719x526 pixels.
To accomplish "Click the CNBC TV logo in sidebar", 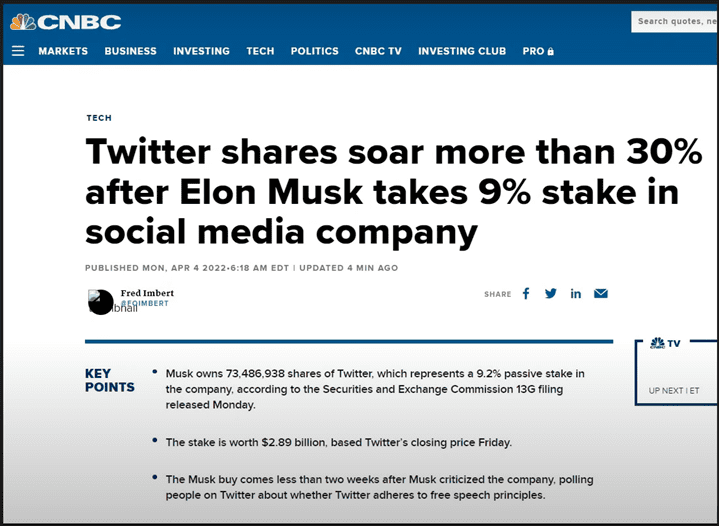I will tap(665, 343).
